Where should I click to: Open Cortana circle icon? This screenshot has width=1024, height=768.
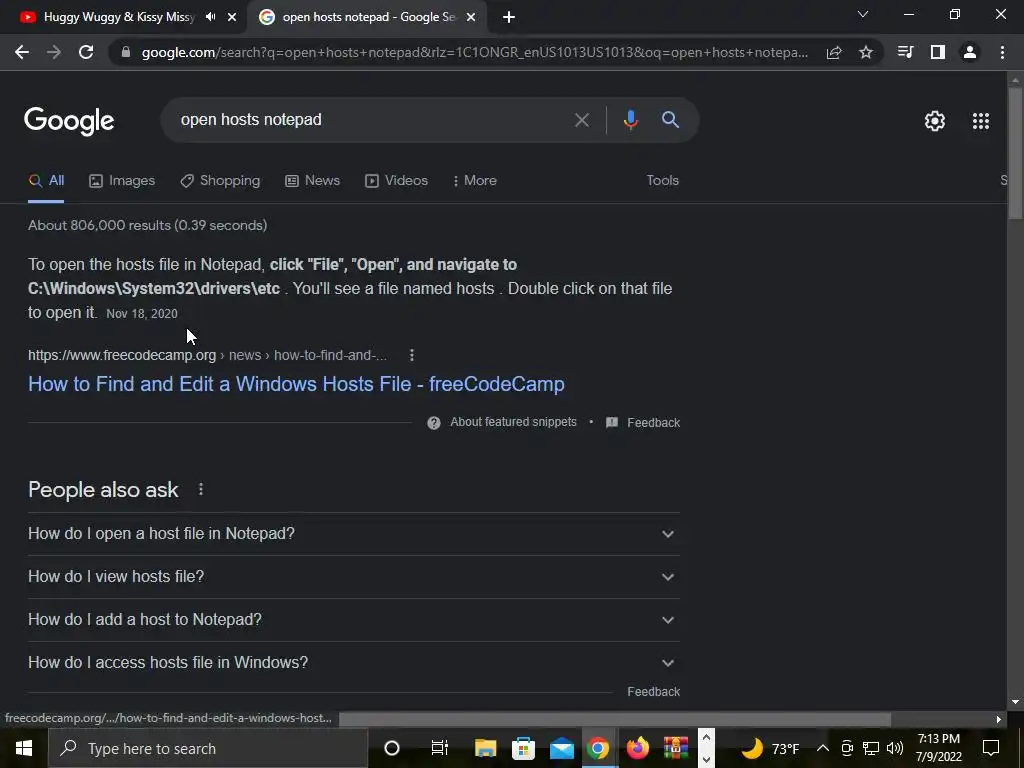pos(392,748)
